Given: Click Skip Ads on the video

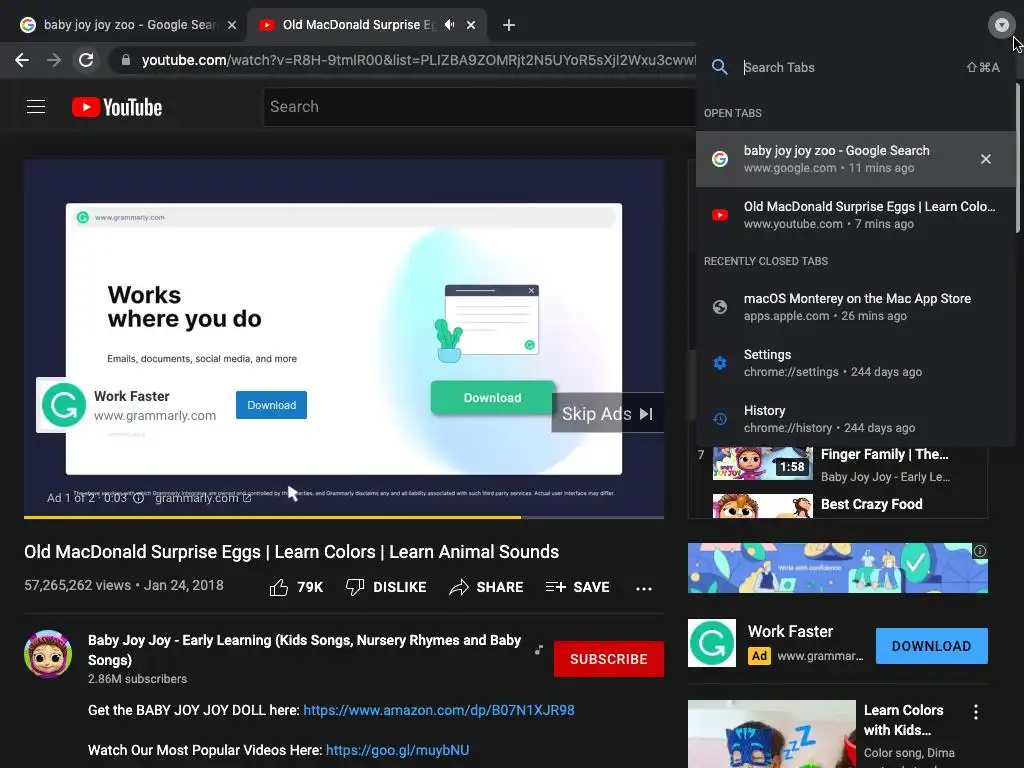Looking at the screenshot, I should click(607, 413).
